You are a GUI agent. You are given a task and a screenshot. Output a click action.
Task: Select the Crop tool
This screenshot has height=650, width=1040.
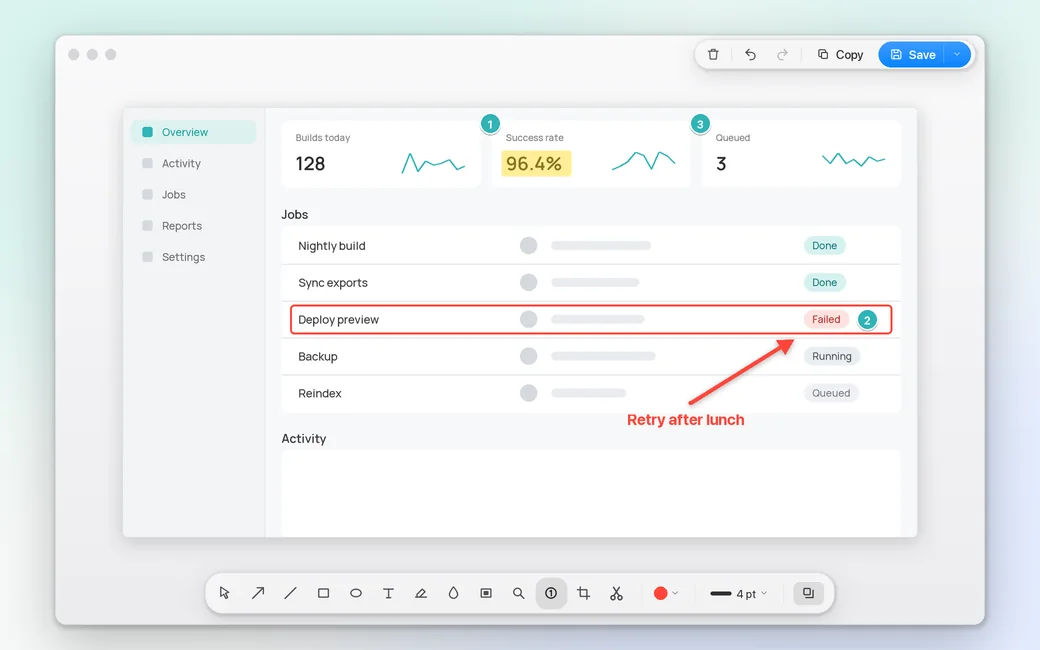(583, 593)
